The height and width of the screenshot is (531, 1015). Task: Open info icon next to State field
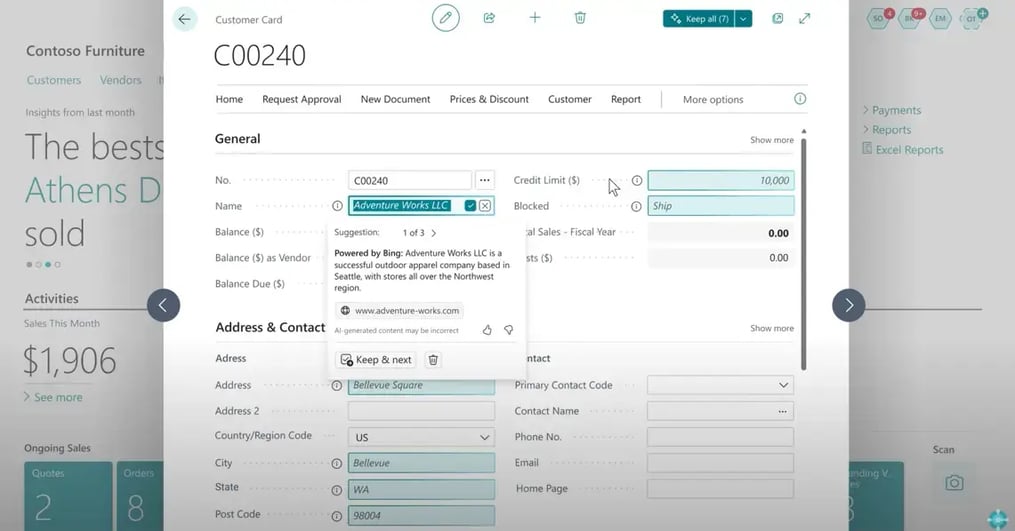337,490
